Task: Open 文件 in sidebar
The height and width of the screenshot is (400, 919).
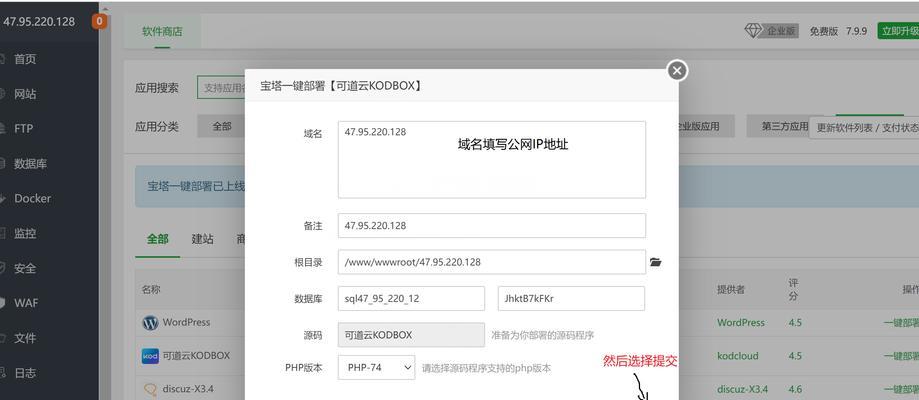Action: point(25,338)
